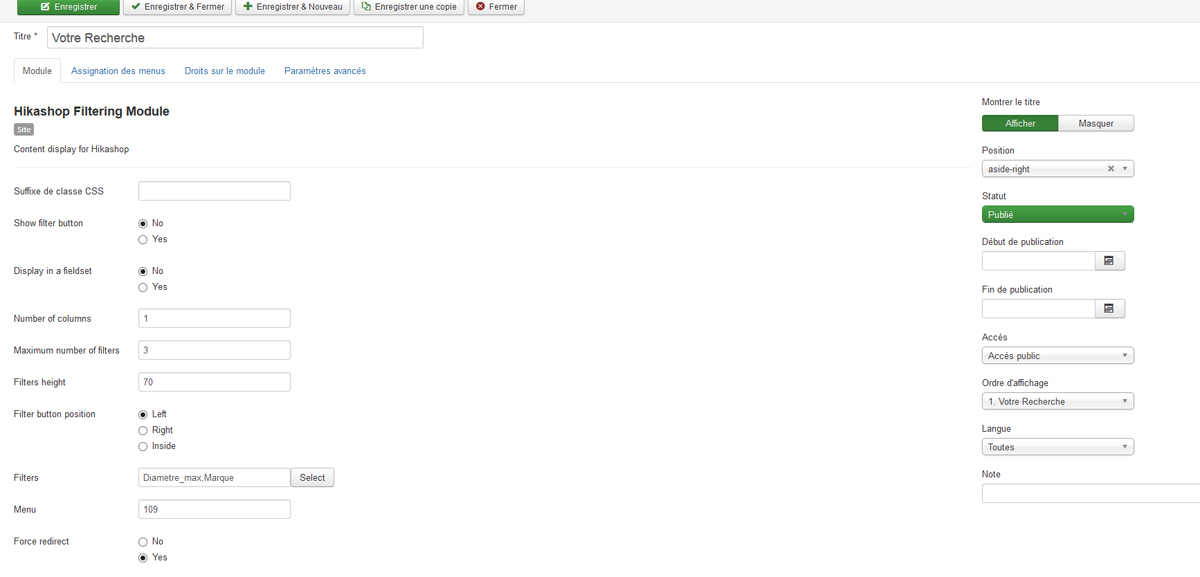Open the Ordre d'affichage dropdown
The image size is (1200, 577).
pos(1058,401)
